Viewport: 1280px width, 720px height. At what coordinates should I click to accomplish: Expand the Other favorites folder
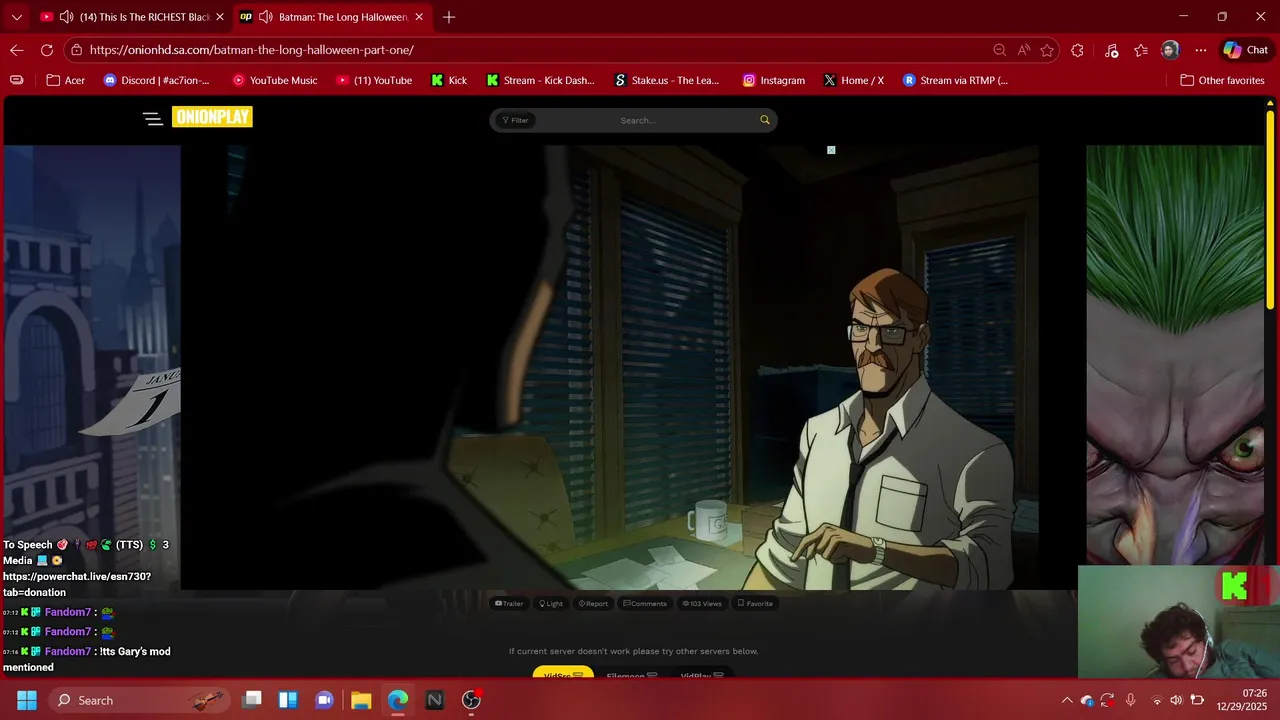click(1222, 80)
